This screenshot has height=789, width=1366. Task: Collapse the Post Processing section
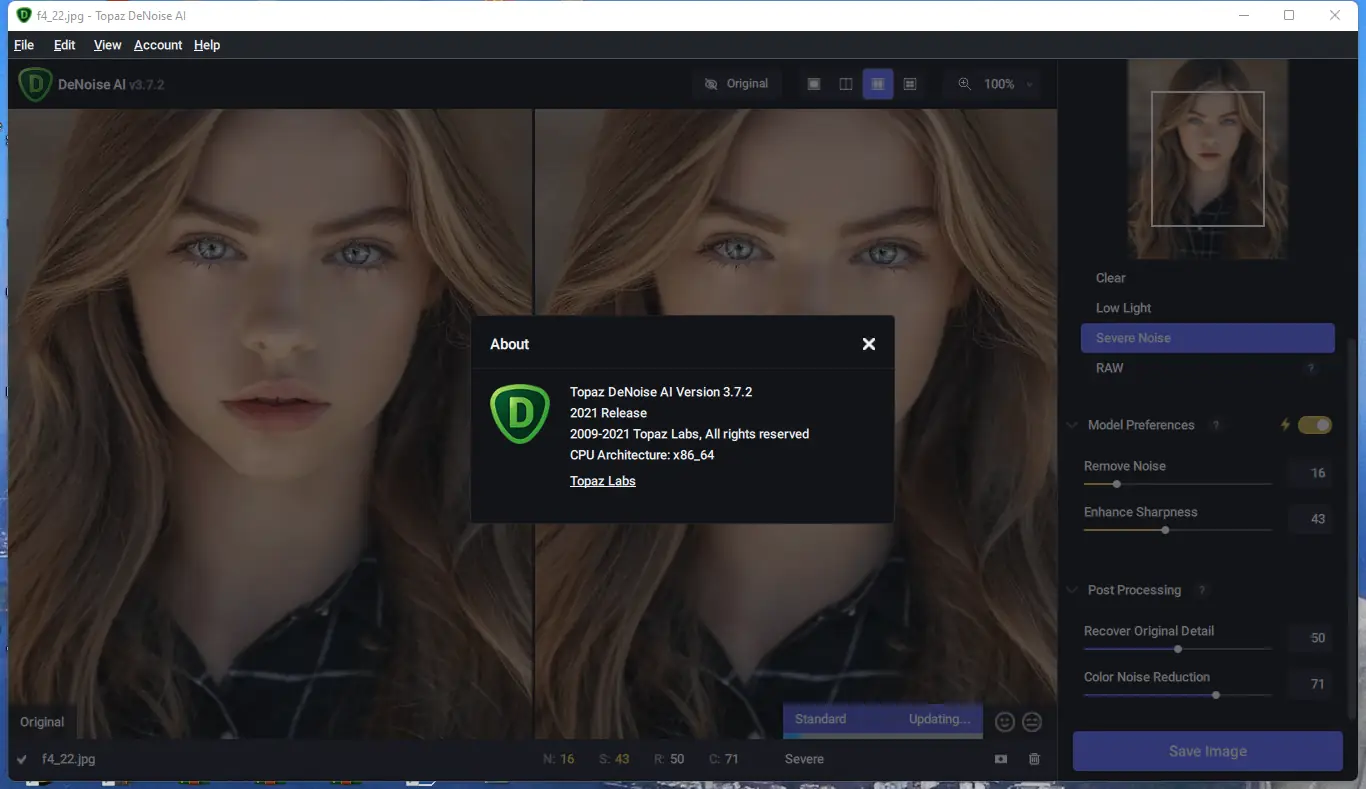pyautogui.click(x=1073, y=590)
